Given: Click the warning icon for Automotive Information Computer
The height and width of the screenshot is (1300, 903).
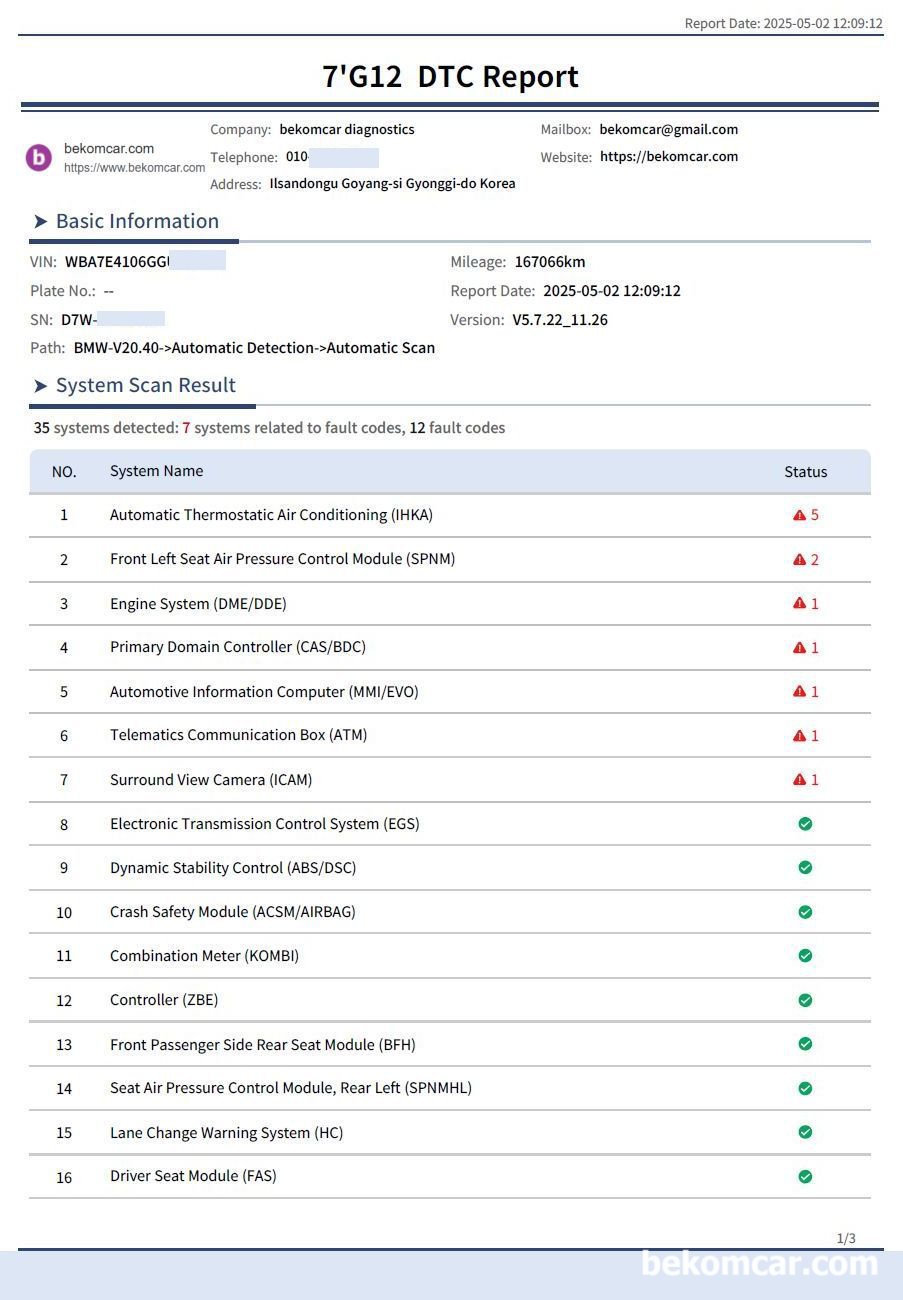Looking at the screenshot, I should [799, 691].
